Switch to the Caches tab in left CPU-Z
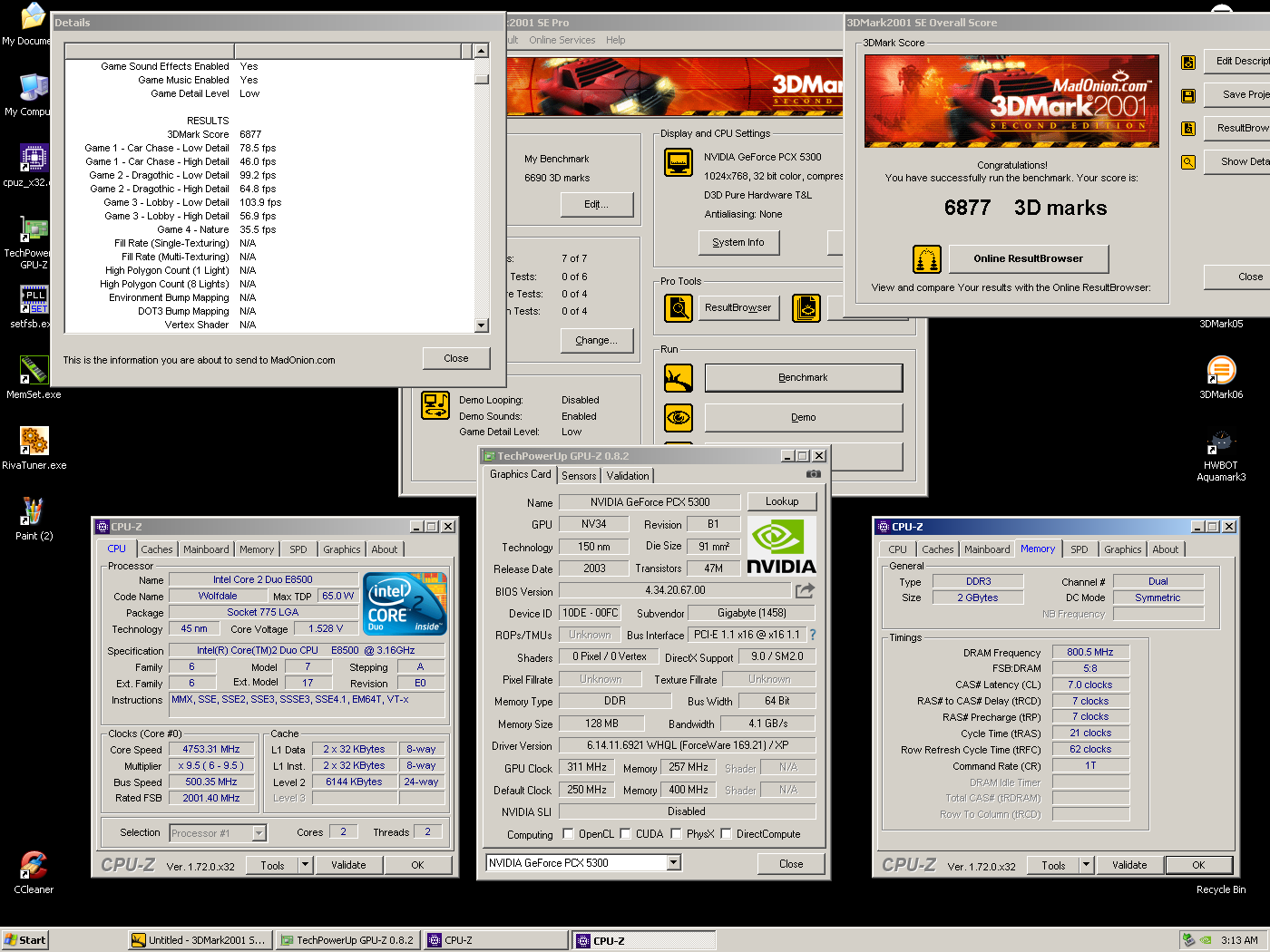Viewport: 1270px width, 952px height. coord(156,549)
